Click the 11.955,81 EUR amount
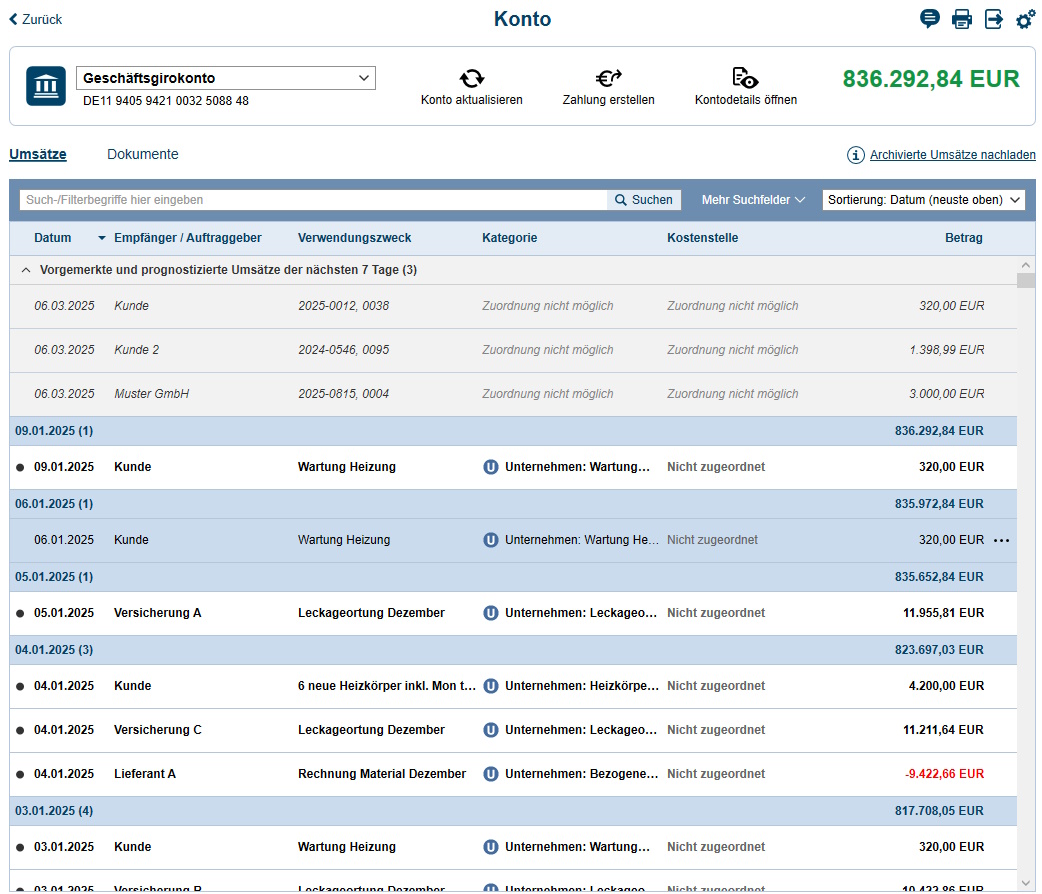Image resolution: width=1042 pixels, height=894 pixels. [x=944, y=613]
